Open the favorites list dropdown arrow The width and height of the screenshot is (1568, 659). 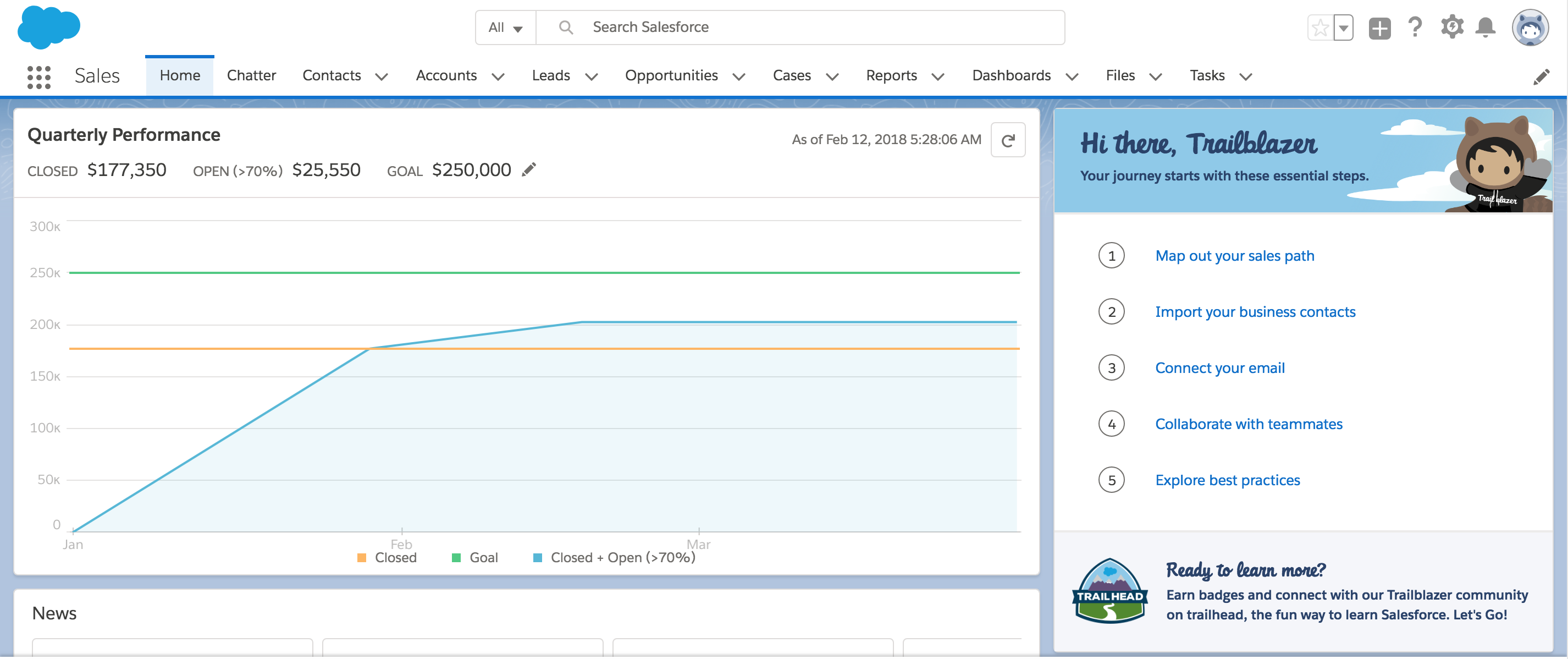point(1343,28)
